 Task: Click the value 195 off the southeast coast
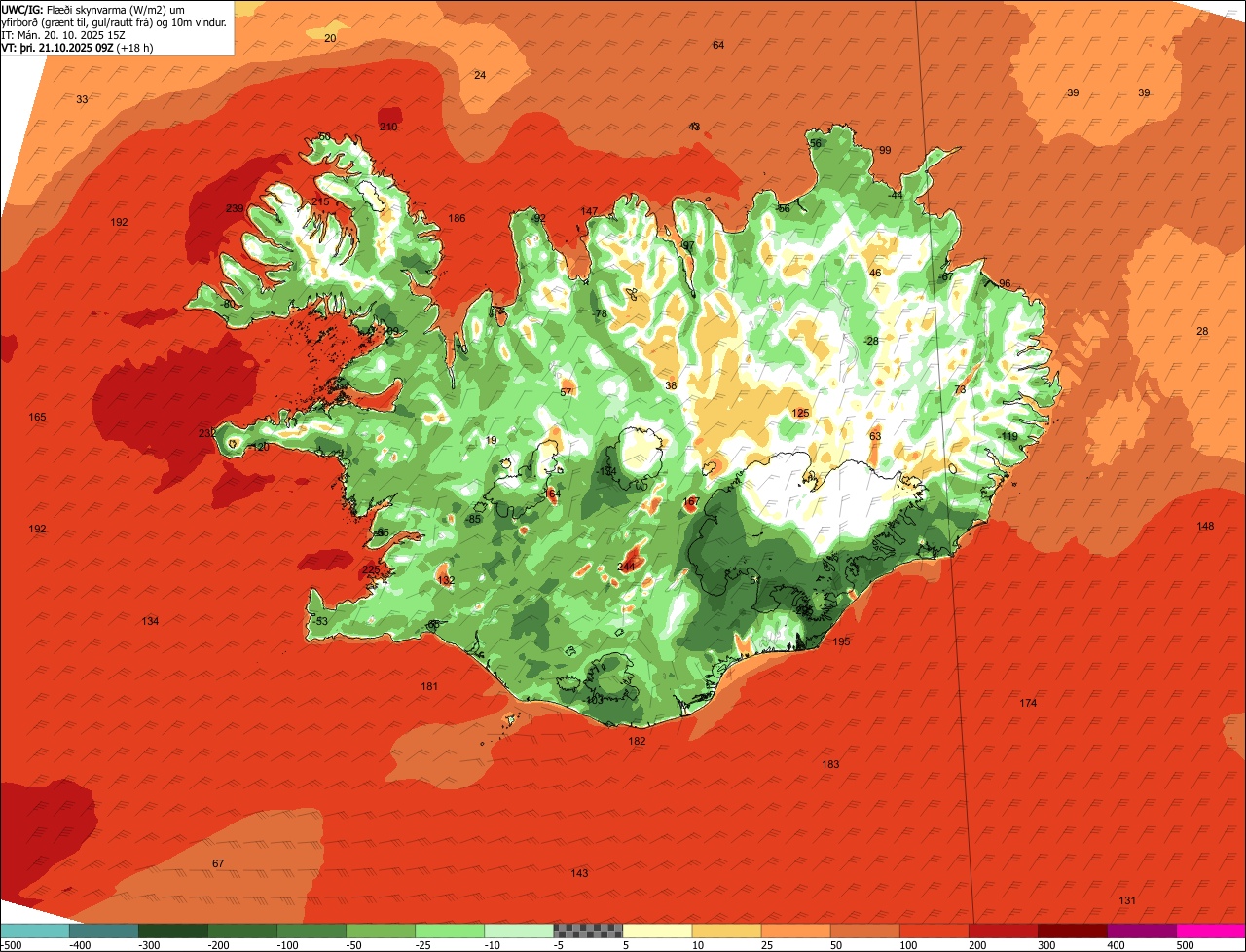pyautogui.click(x=841, y=641)
